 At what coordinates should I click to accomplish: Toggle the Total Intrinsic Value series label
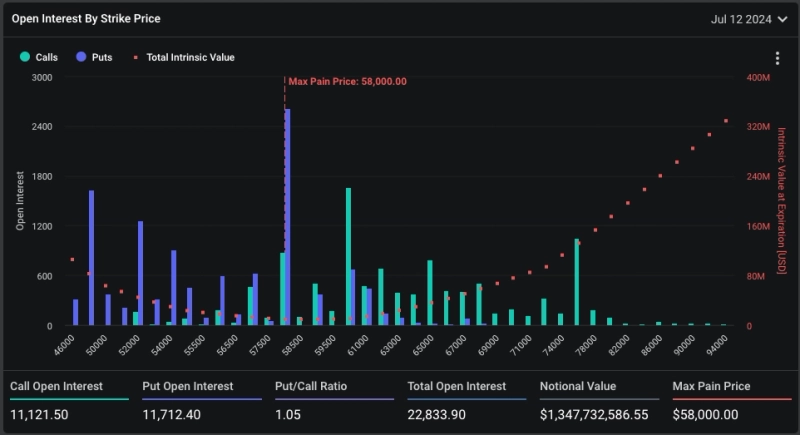pos(190,58)
